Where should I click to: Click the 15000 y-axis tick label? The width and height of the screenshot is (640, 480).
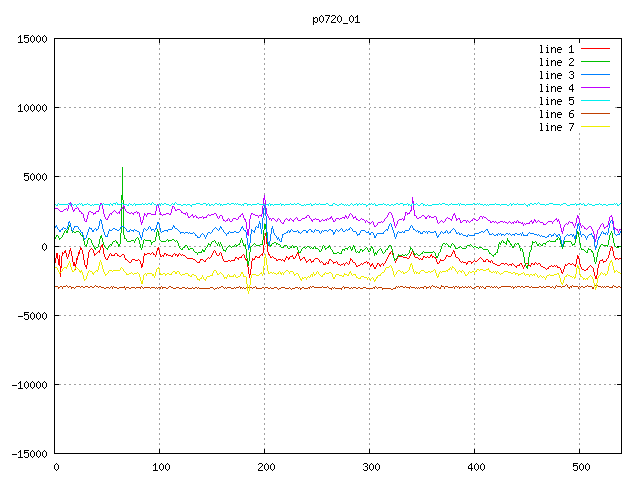(31, 39)
